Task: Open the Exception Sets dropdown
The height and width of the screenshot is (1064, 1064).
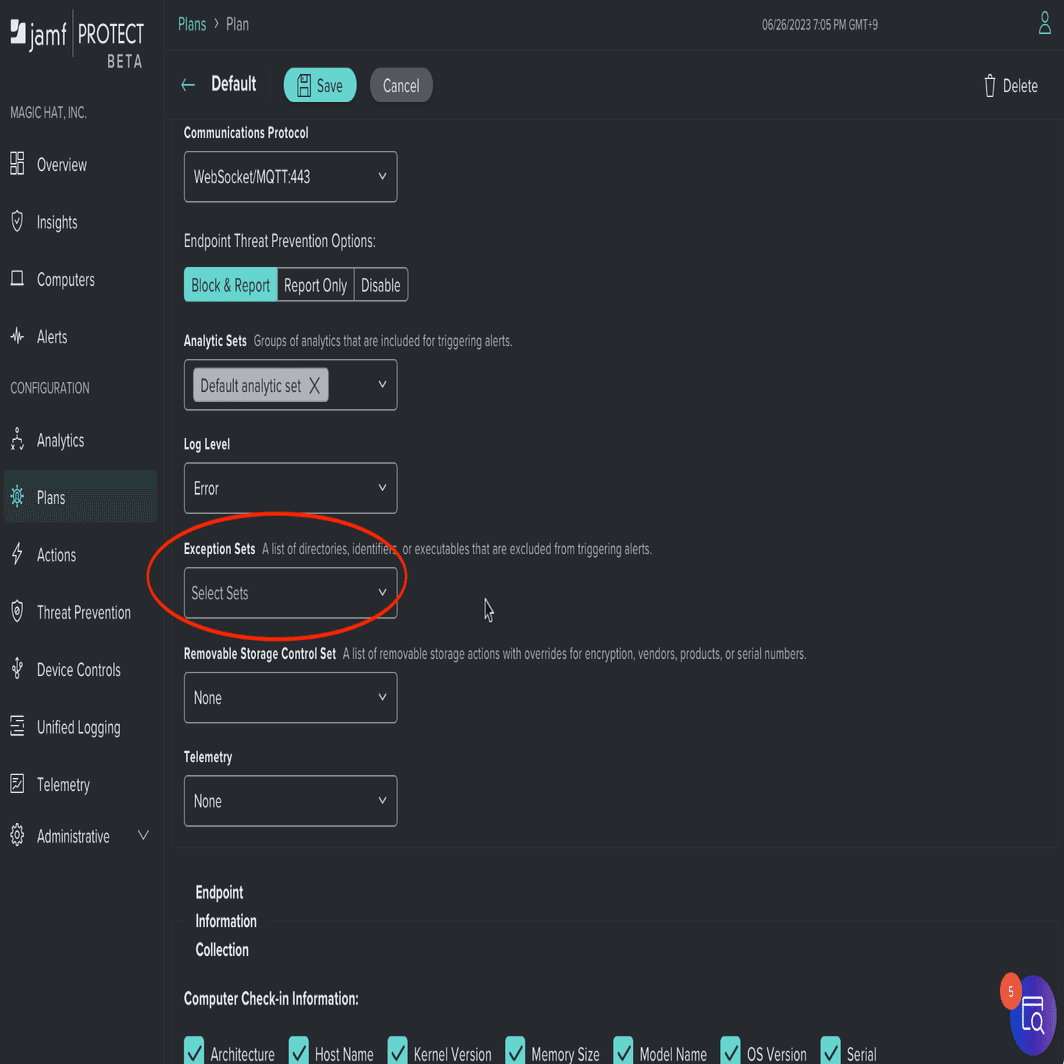Action: click(x=290, y=592)
